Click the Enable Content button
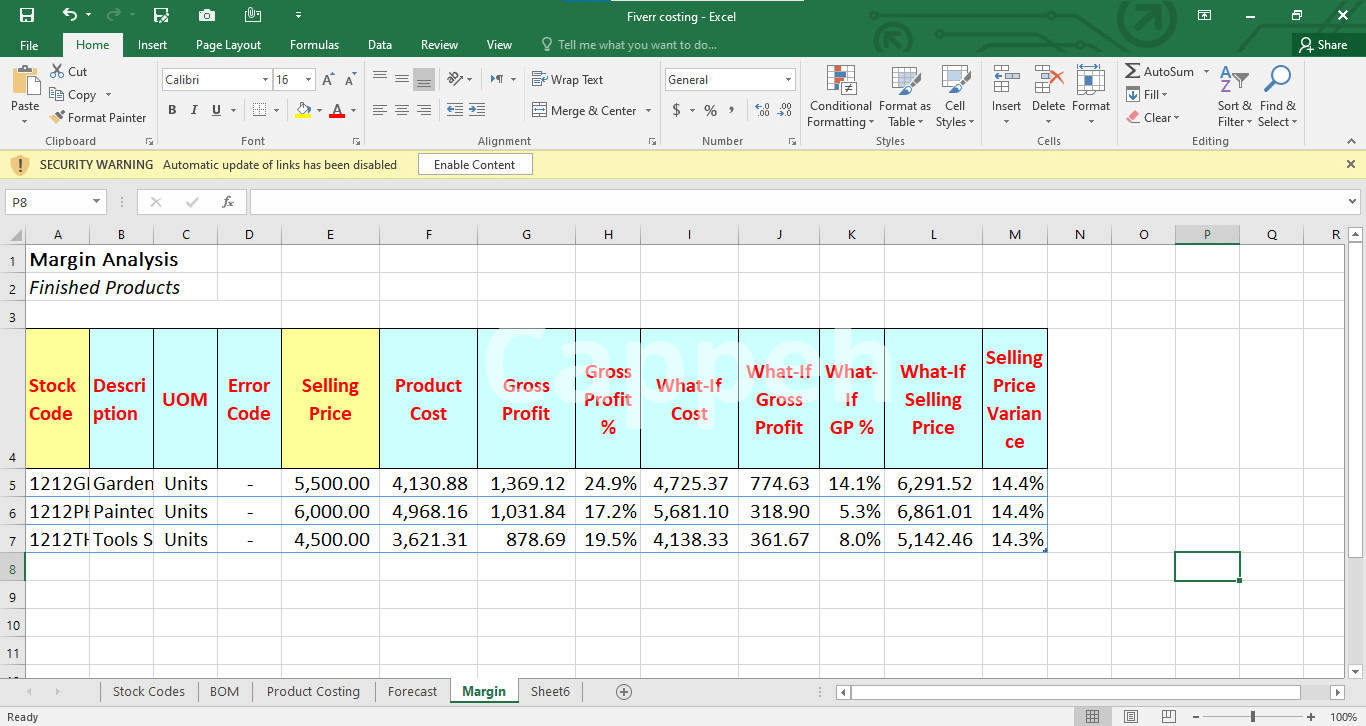The height and width of the screenshot is (726, 1366). [x=474, y=165]
